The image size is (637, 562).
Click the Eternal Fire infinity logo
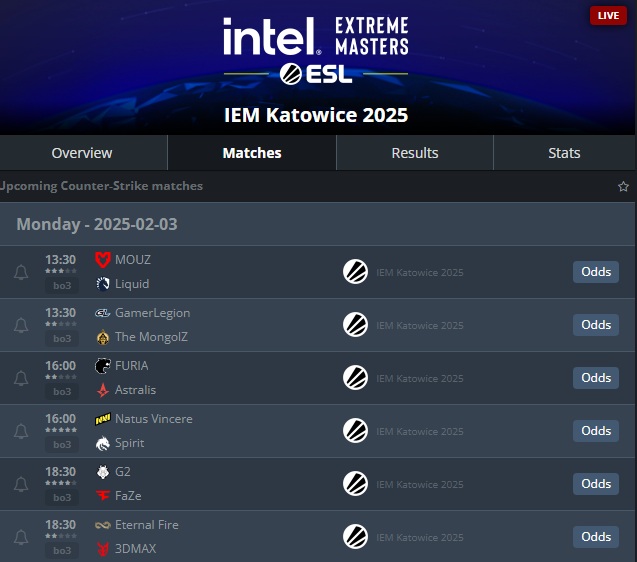click(103, 525)
